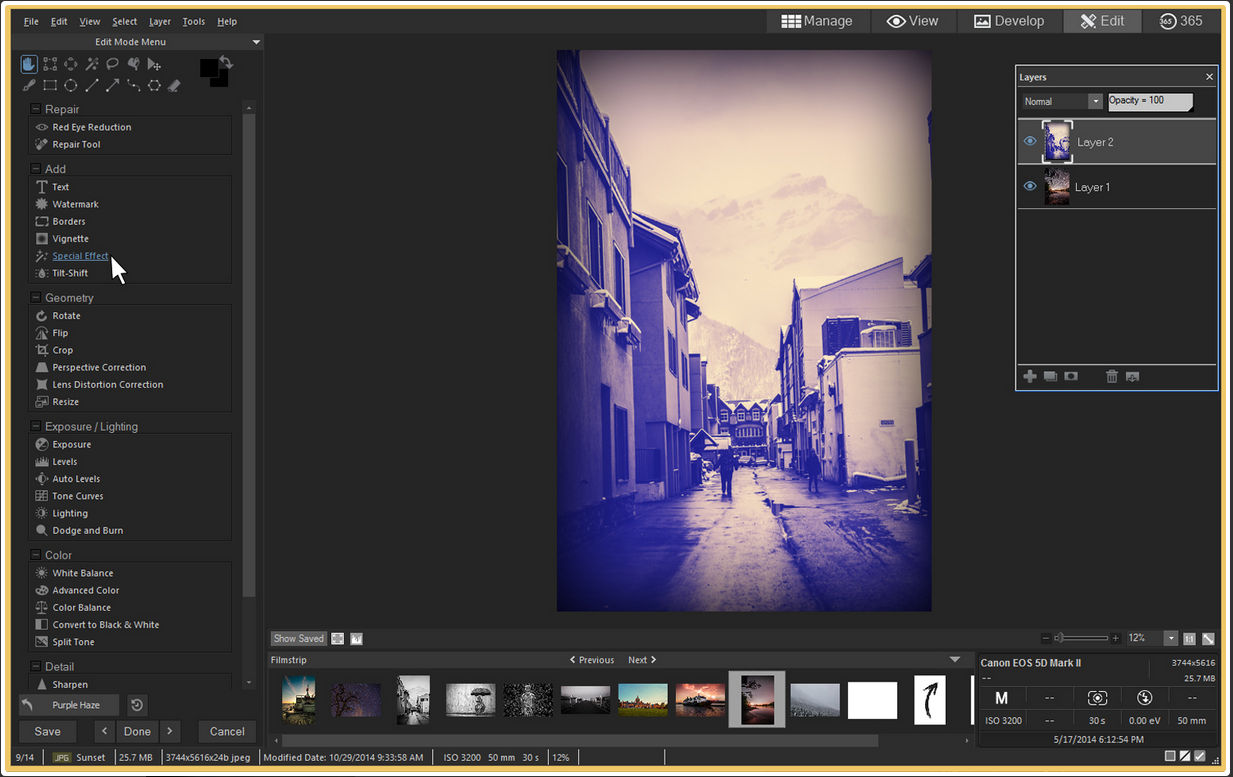
Task: Expand the Edit Mode Menu dropdown
Action: (256, 42)
